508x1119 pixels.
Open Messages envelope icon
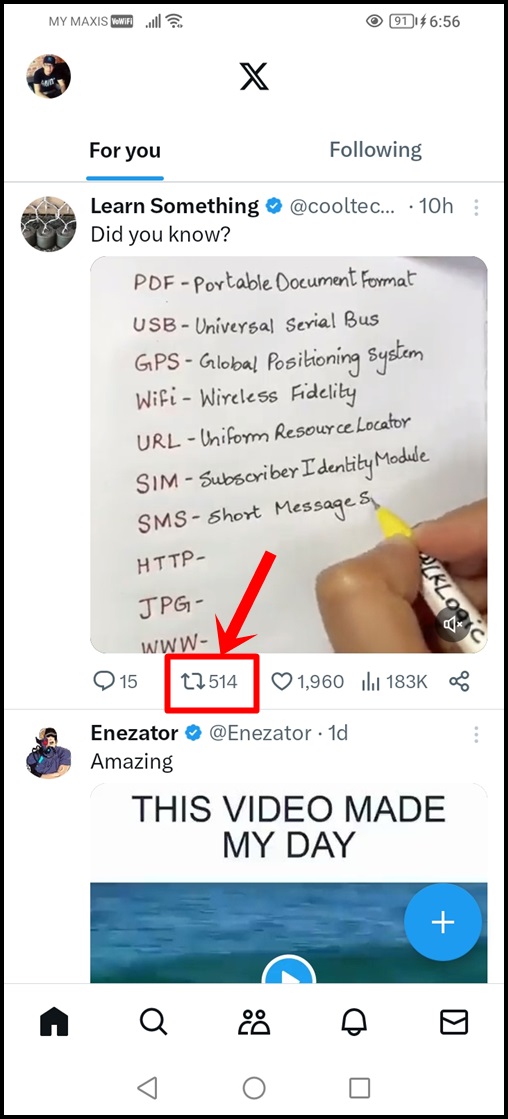[x=454, y=1022]
